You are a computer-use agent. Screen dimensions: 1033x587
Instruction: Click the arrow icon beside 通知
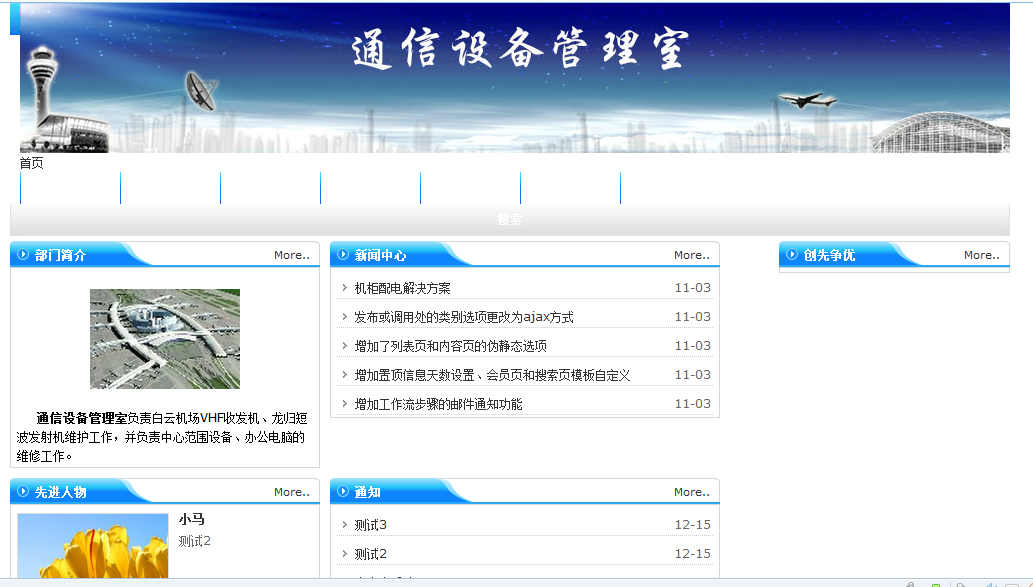pos(343,492)
